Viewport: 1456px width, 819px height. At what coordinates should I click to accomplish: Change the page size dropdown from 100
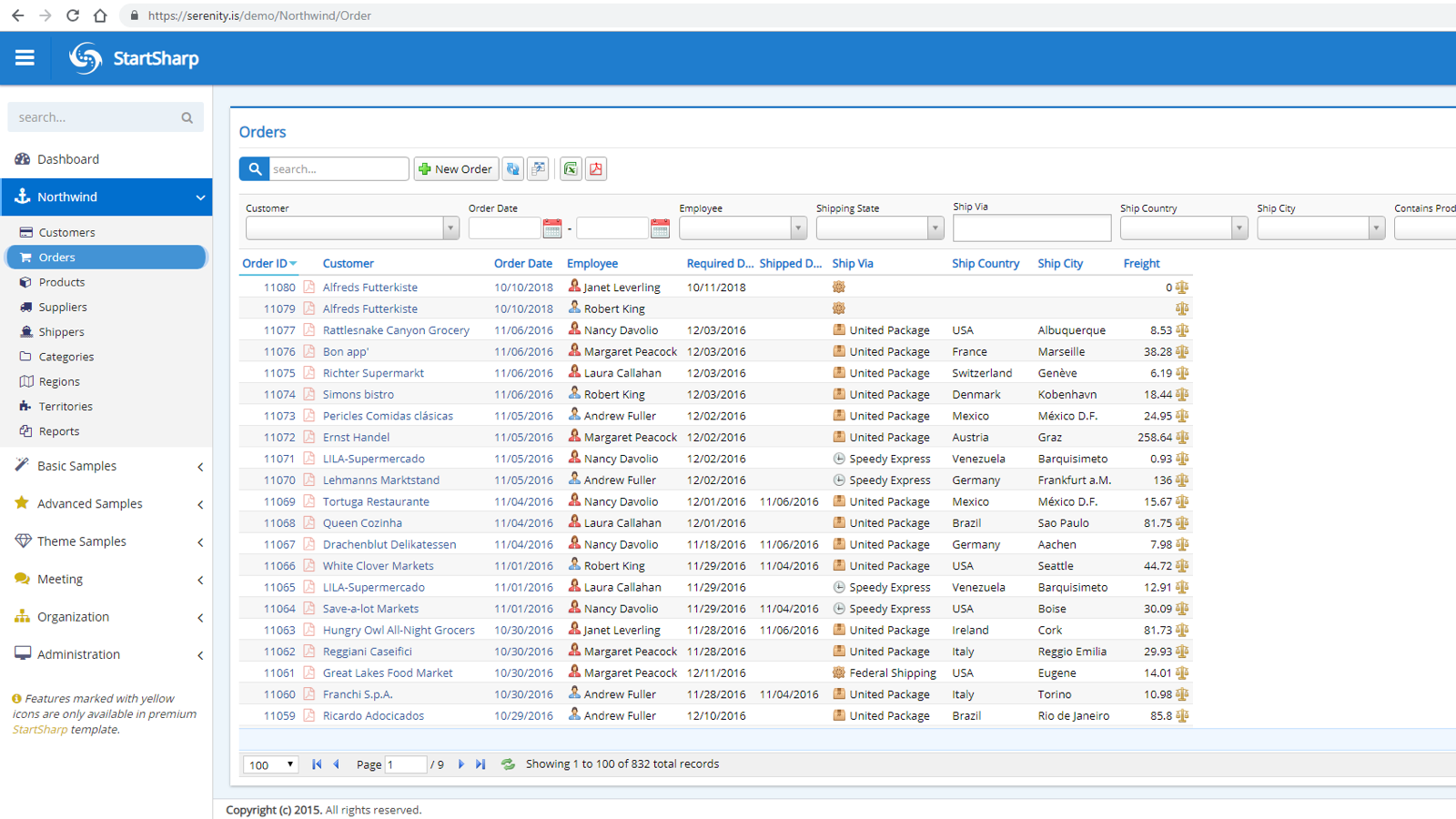271,764
